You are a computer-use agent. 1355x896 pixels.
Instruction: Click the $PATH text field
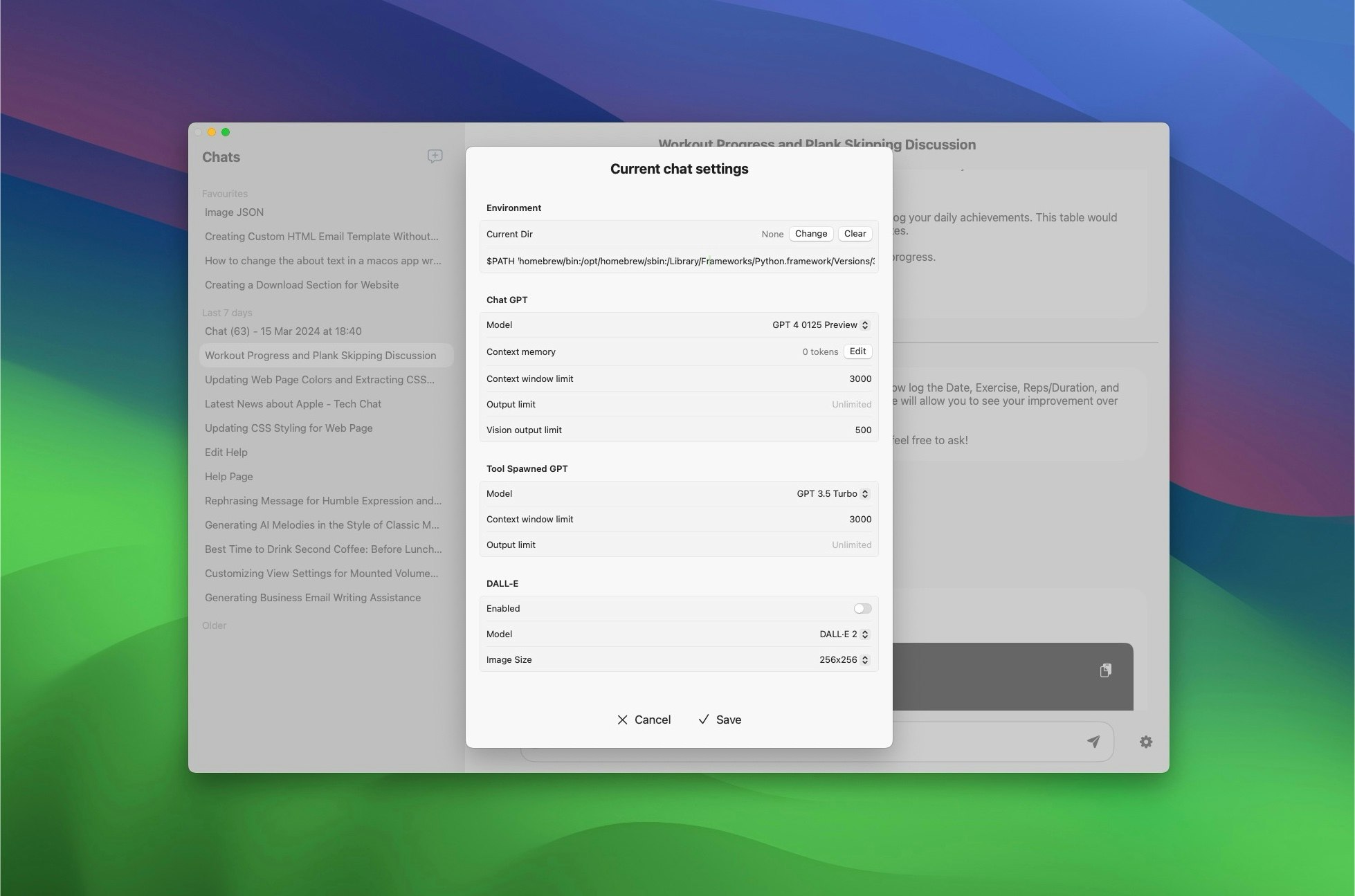(x=680, y=262)
